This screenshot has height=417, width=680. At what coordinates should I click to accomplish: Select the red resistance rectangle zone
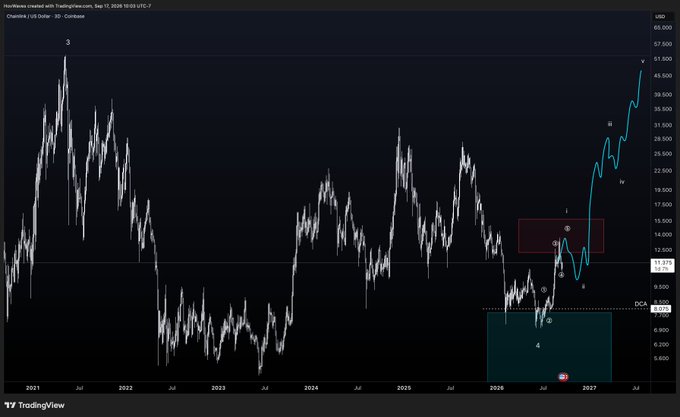click(x=561, y=236)
